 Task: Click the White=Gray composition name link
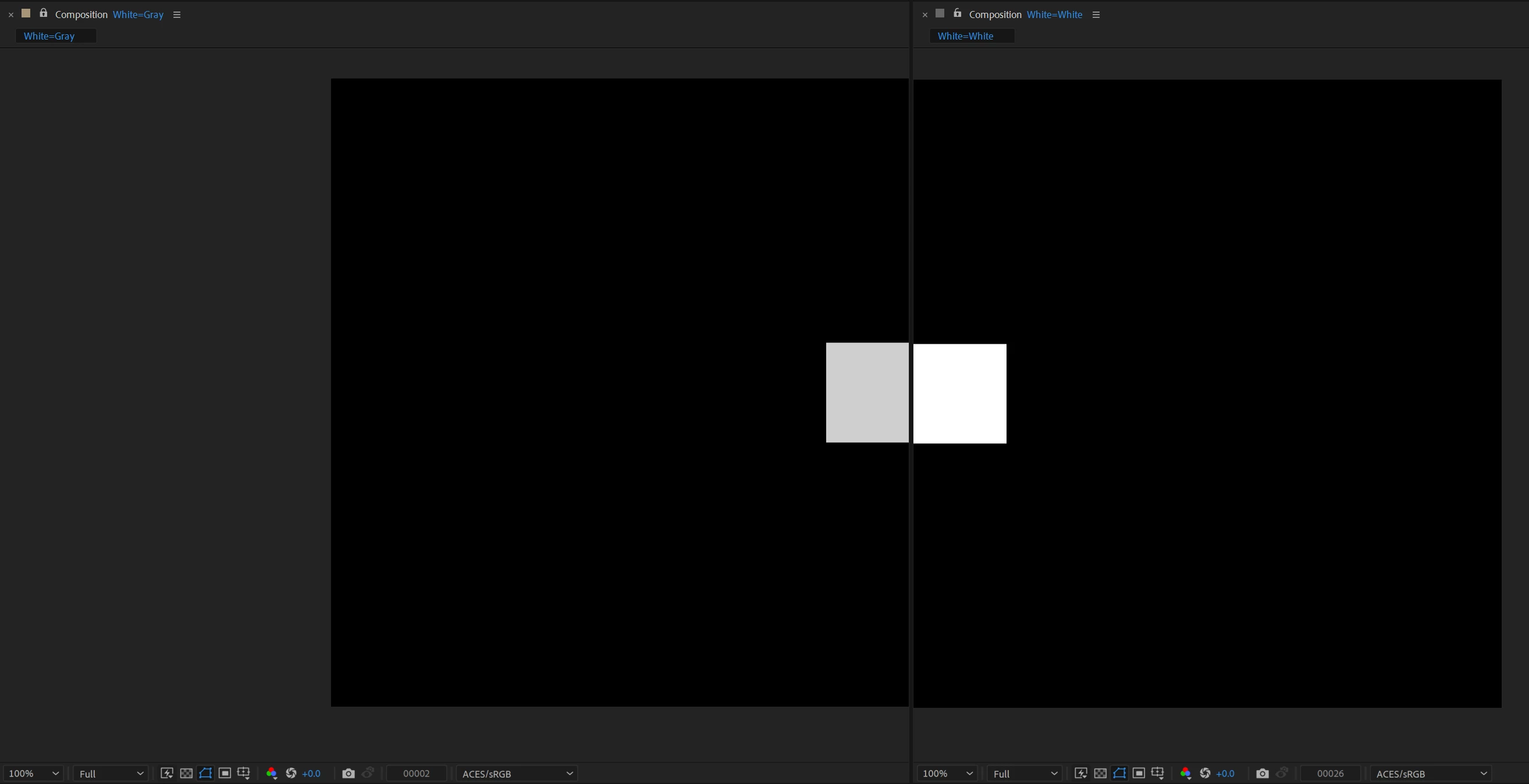[138, 15]
